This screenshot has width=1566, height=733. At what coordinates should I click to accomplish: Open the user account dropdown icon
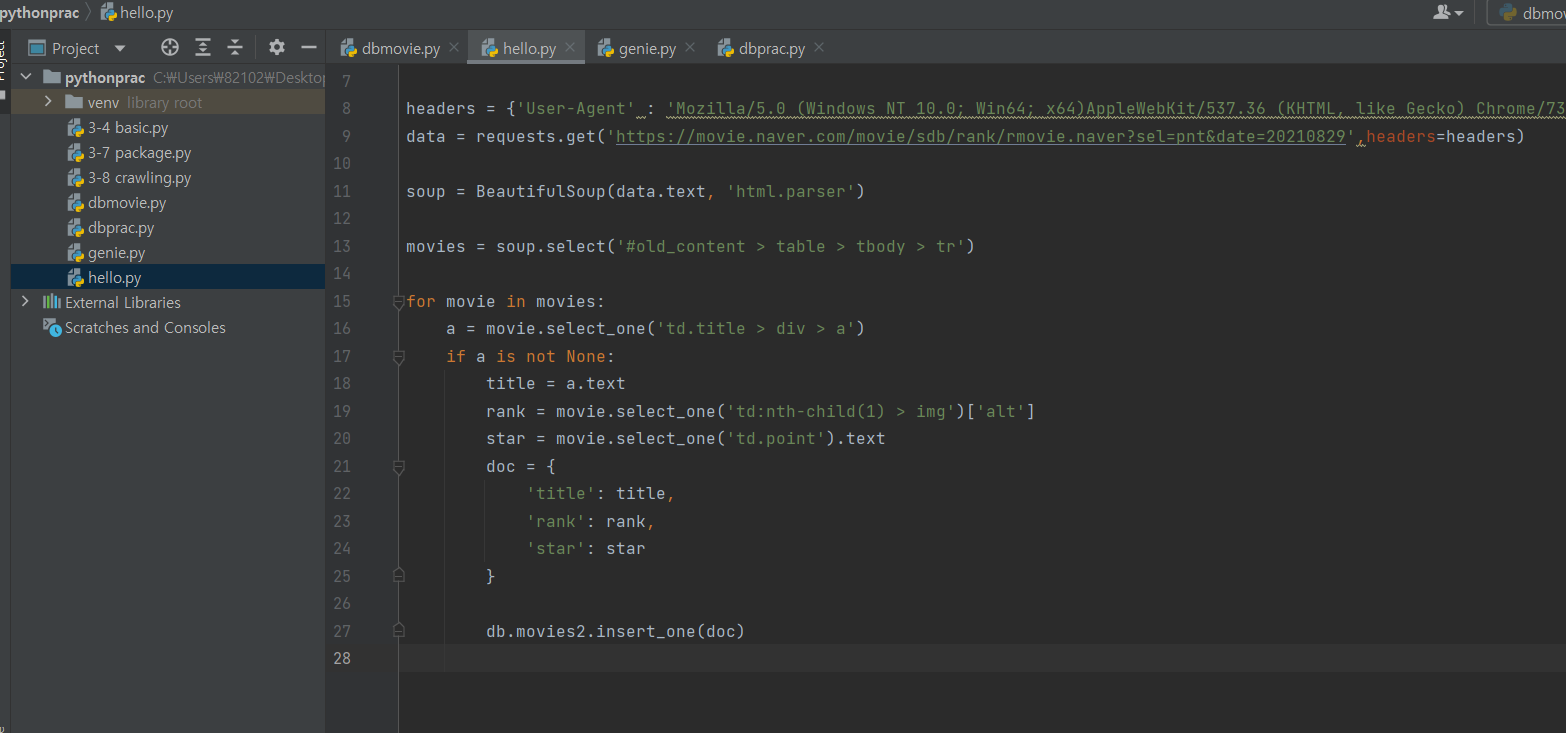click(x=1448, y=13)
